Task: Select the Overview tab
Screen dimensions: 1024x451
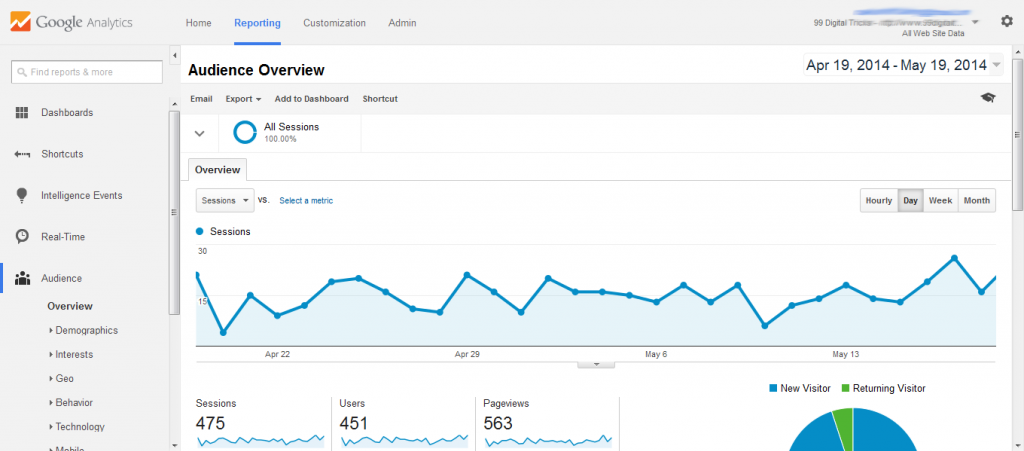Action: [217, 170]
